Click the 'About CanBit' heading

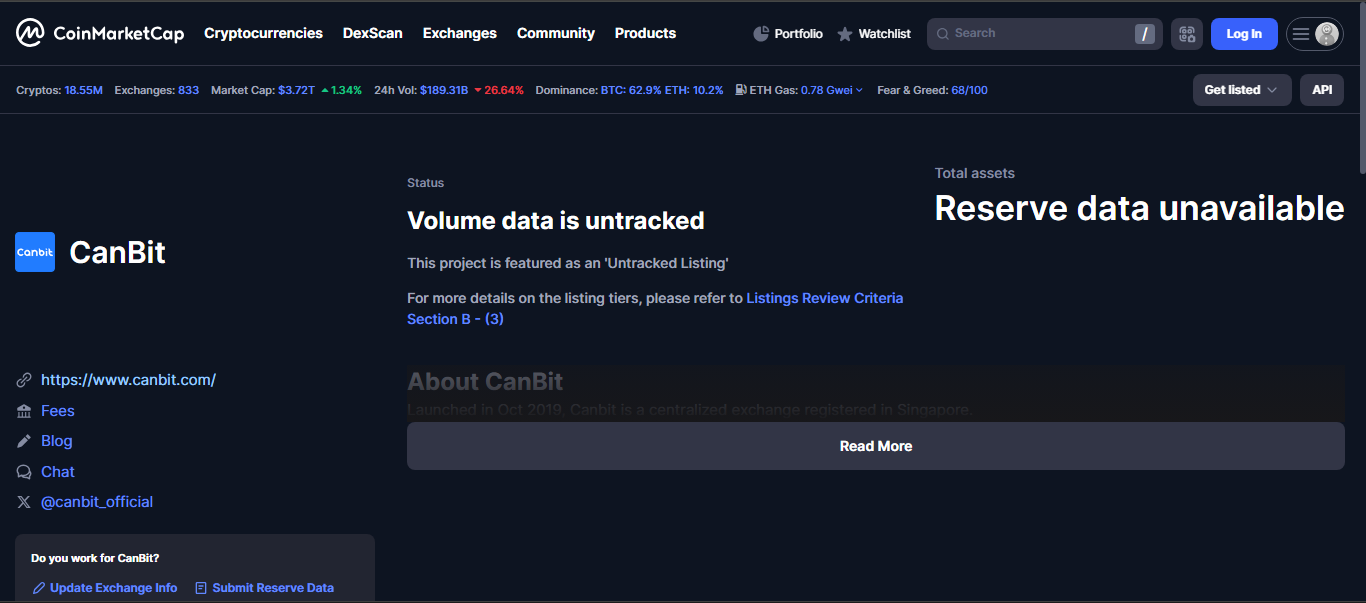(x=485, y=382)
